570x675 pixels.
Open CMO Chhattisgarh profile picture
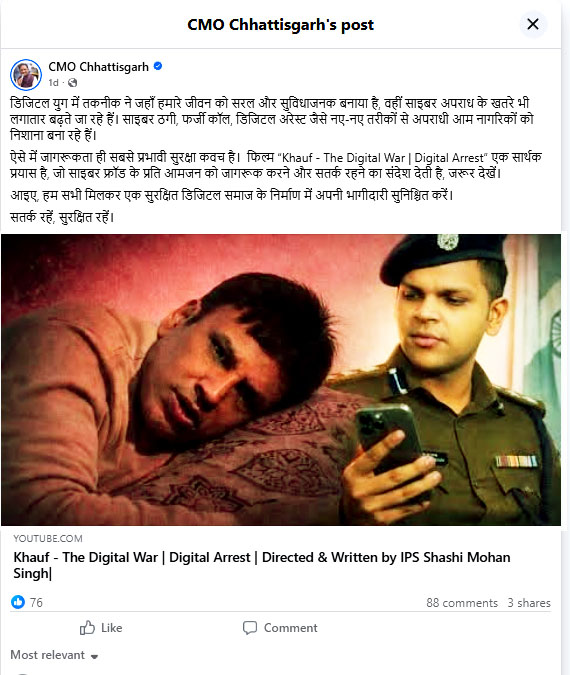(x=26, y=74)
